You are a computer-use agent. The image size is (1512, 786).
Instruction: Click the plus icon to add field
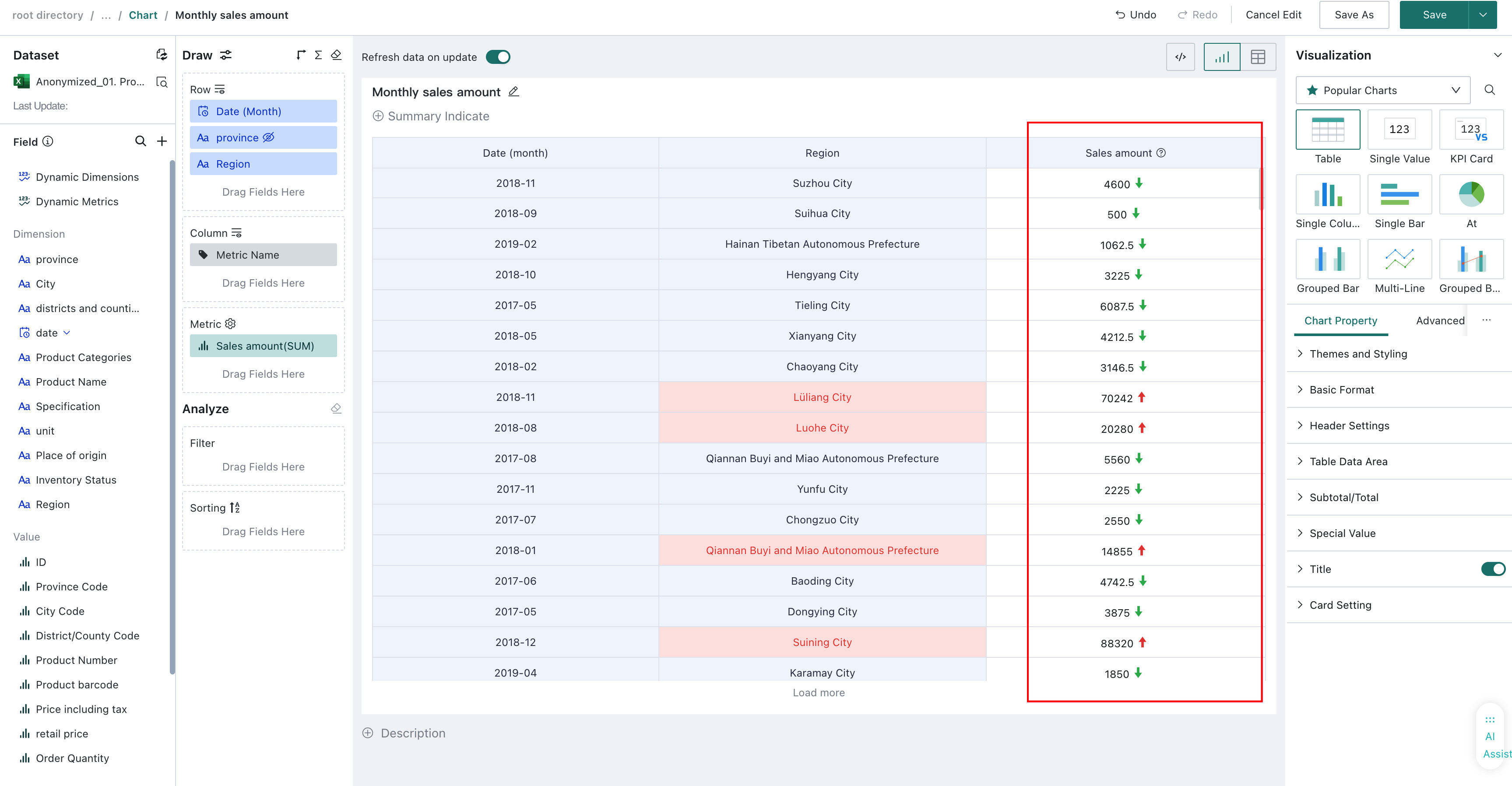pyautogui.click(x=162, y=141)
